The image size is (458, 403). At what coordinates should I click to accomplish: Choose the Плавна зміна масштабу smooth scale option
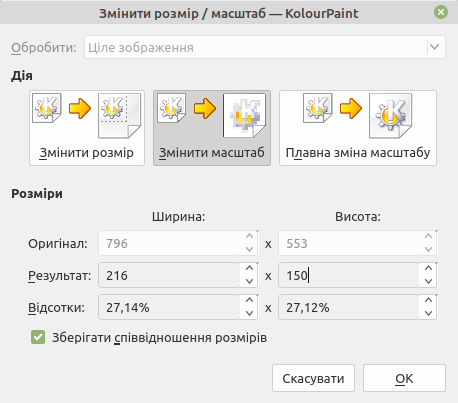click(x=358, y=128)
